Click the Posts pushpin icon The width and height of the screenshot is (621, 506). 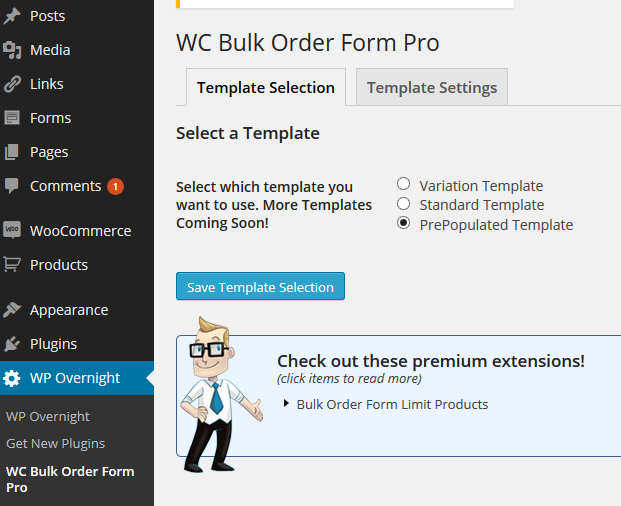tap(11, 16)
